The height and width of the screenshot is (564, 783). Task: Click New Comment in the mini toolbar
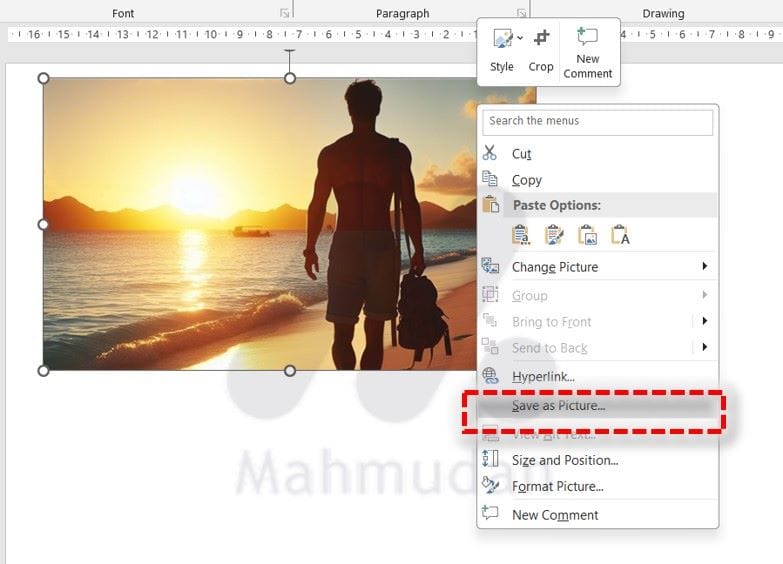pyautogui.click(x=588, y=38)
